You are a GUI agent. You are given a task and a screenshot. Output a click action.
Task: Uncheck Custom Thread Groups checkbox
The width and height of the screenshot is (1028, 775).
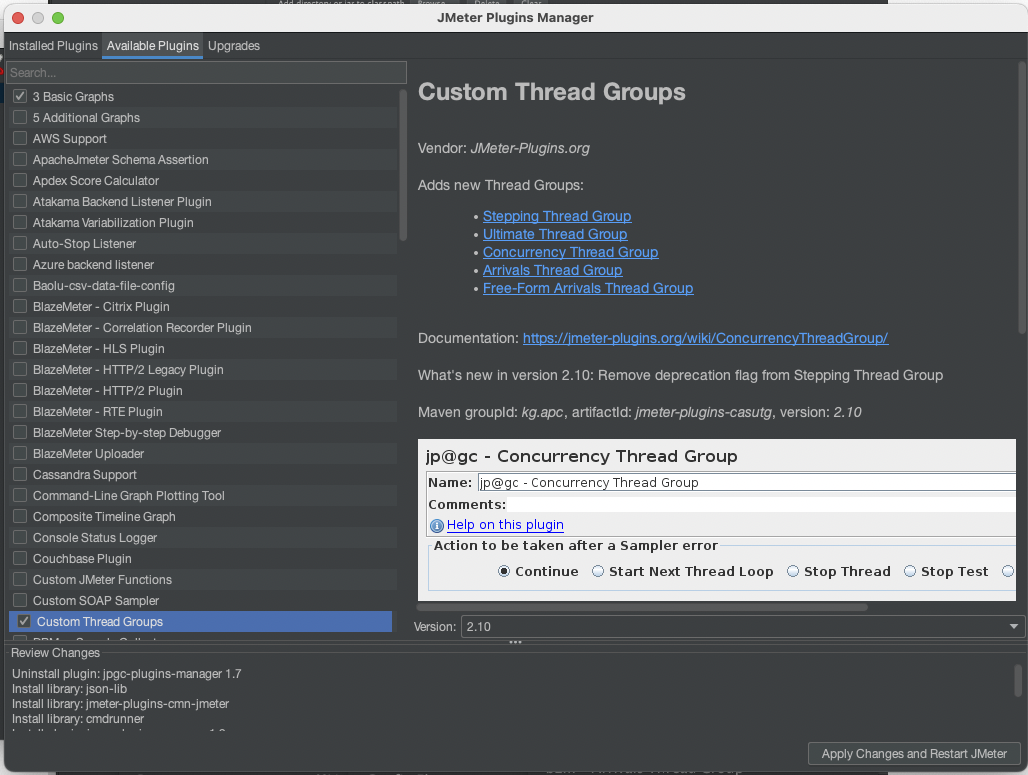[24, 621]
